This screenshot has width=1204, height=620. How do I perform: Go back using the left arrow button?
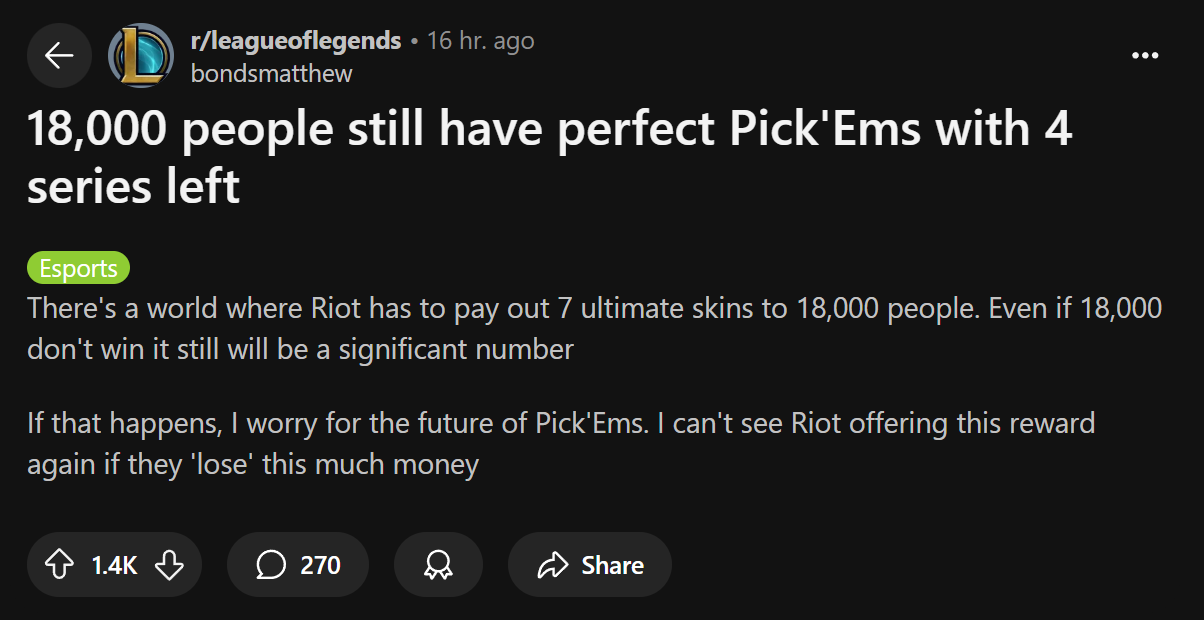coord(59,56)
